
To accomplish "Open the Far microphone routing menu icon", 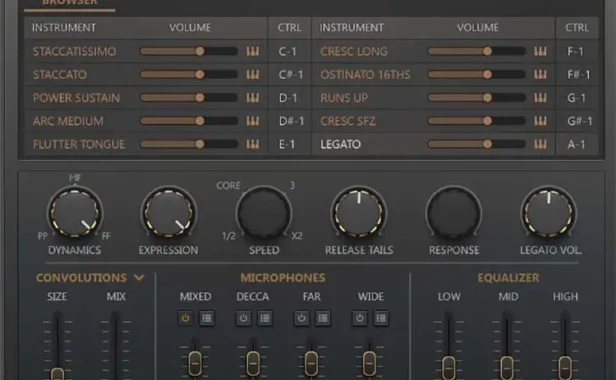I will (323, 318).
